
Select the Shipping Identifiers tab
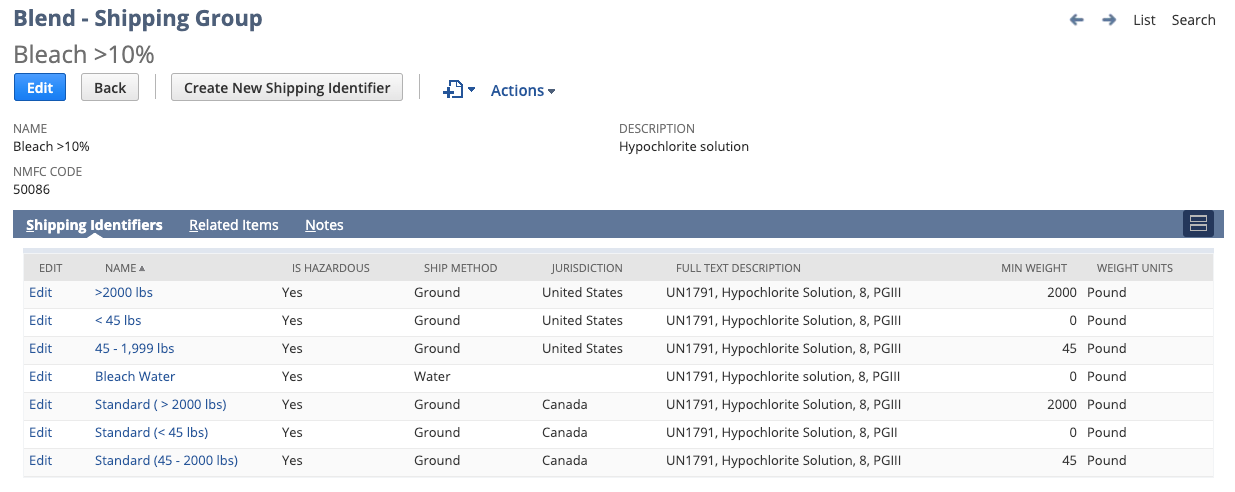coord(94,225)
